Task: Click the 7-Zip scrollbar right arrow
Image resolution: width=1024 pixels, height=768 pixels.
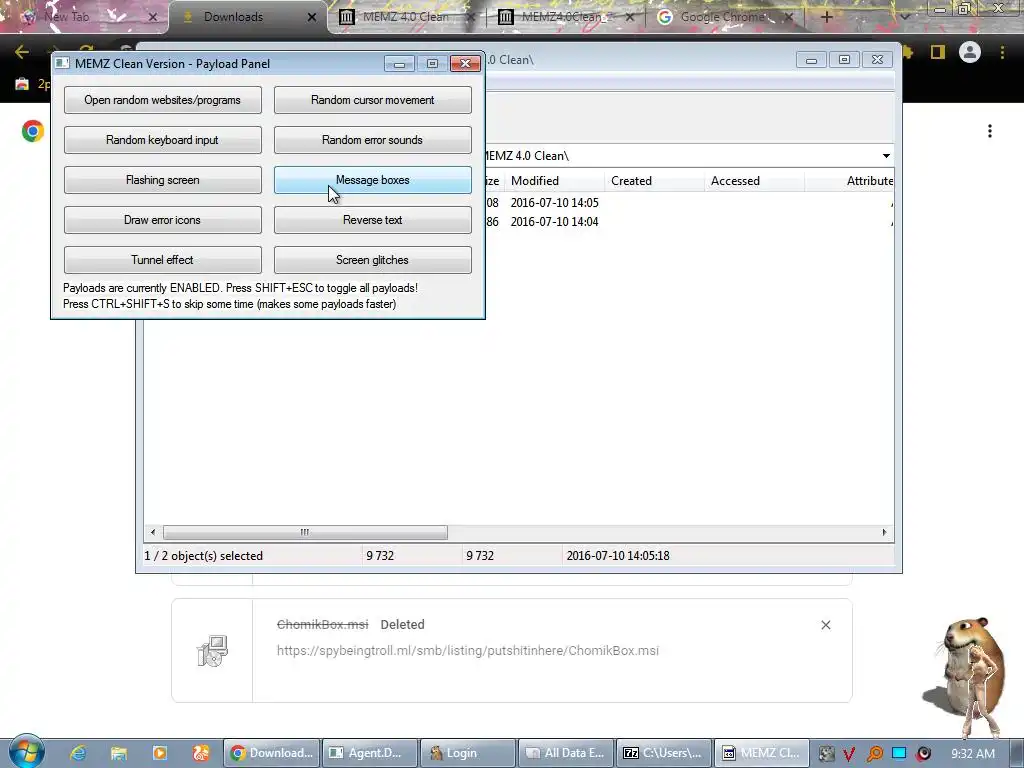Action: pos(884,532)
